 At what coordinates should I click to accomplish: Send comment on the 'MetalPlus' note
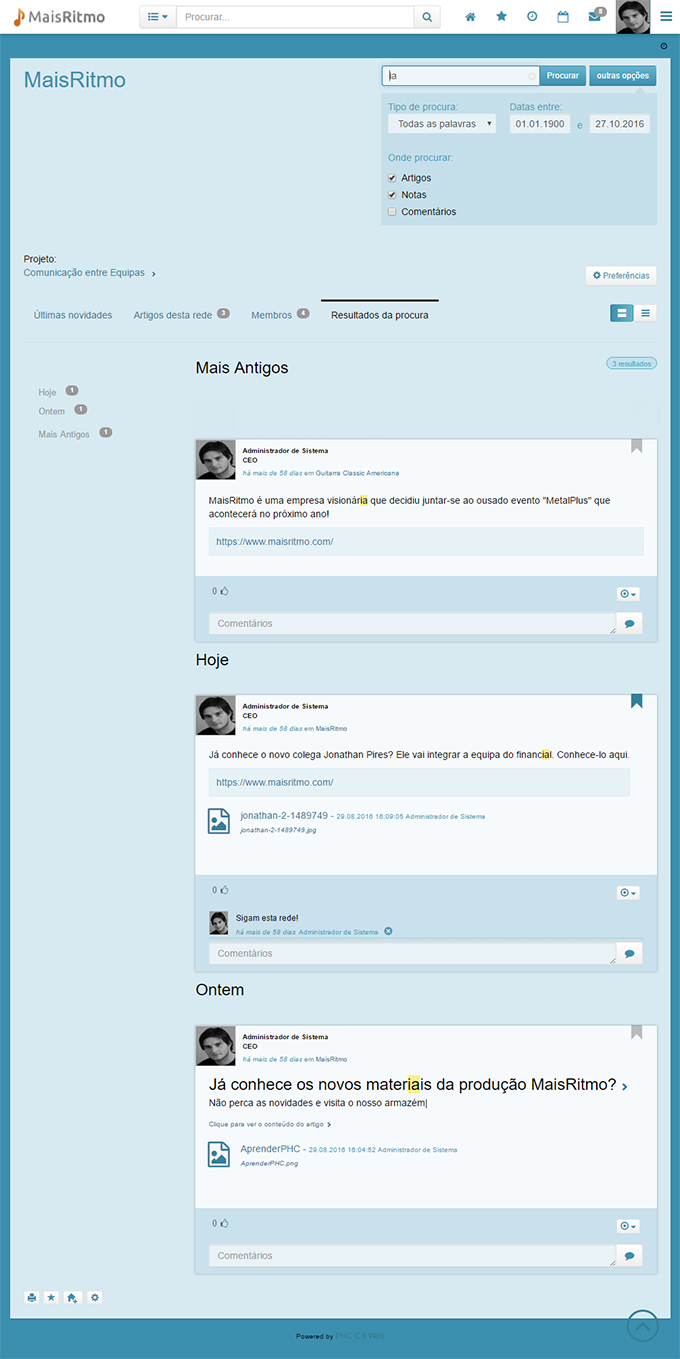click(629, 623)
